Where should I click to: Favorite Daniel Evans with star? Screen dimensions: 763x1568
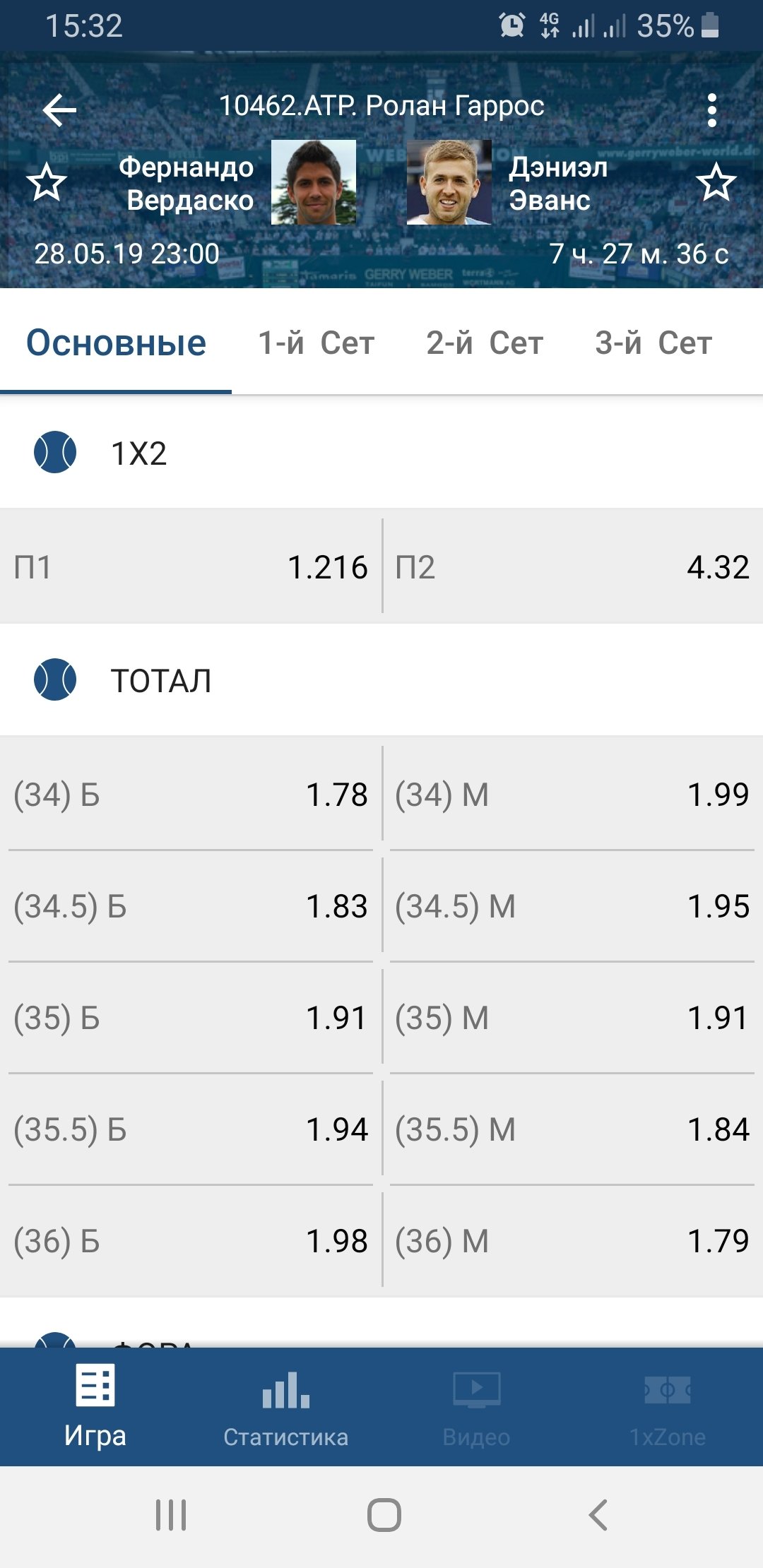[716, 182]
